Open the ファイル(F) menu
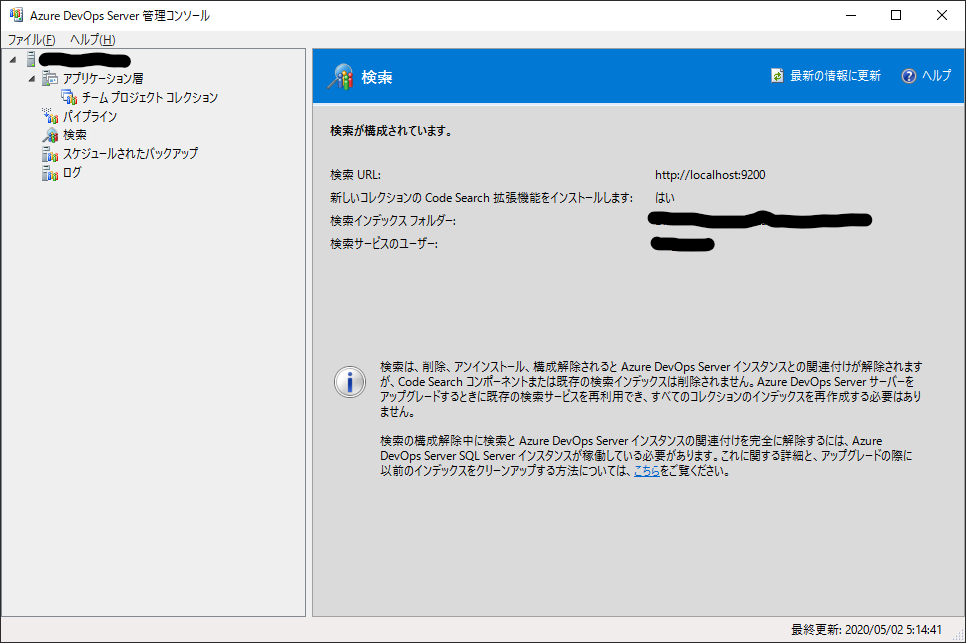 click(x=31, y=39)
